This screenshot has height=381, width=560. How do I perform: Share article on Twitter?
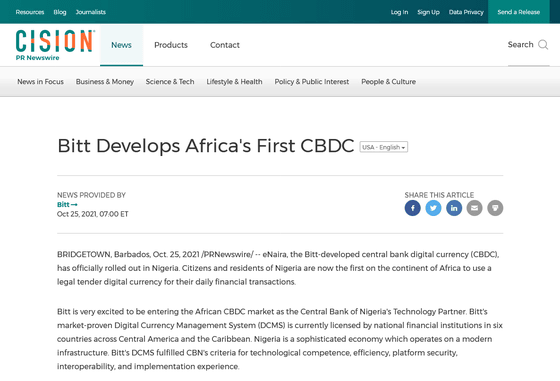(433, 208)
